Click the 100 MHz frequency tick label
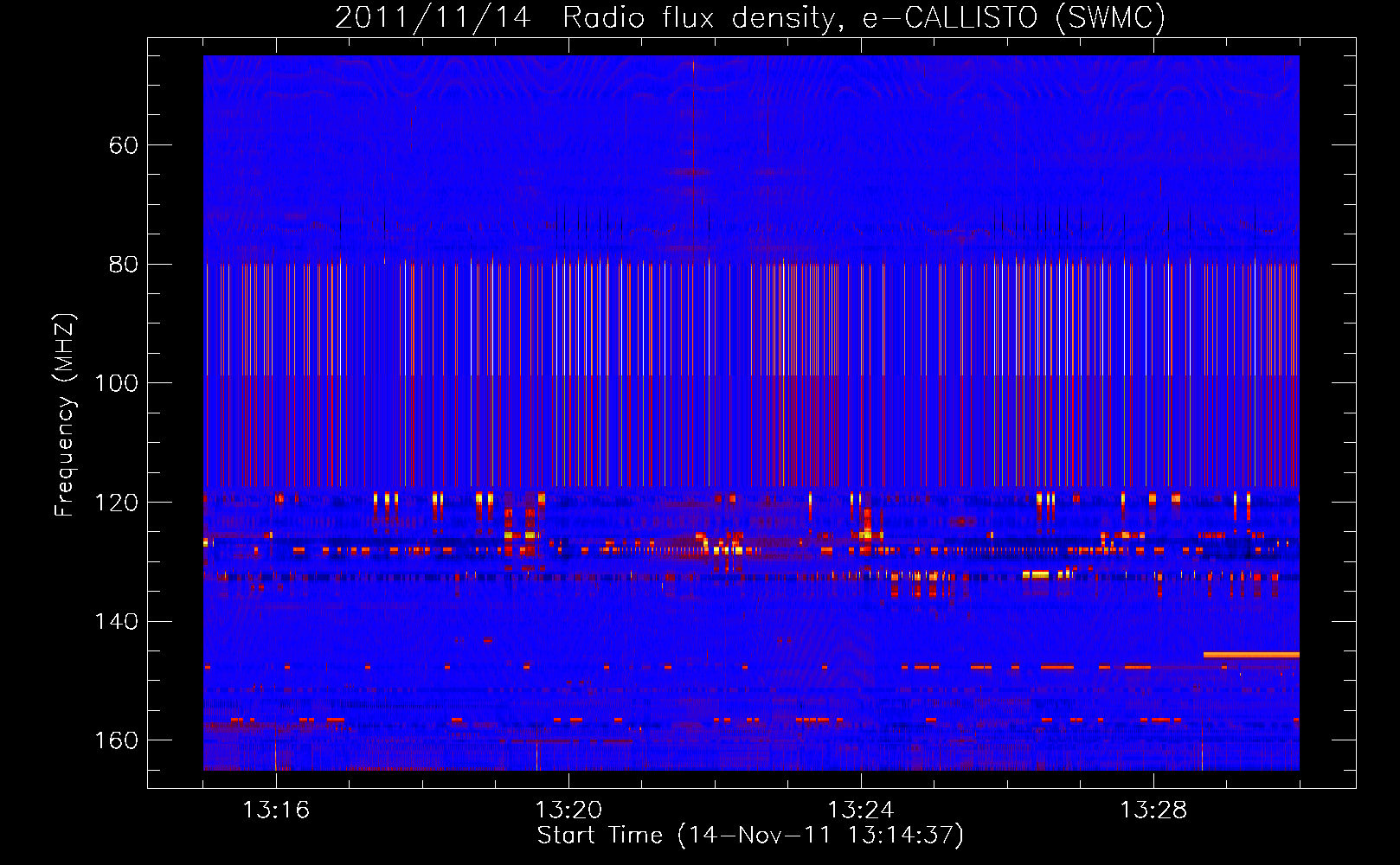The width and height of the screenshot is (1400, 865). click(116, 383)
